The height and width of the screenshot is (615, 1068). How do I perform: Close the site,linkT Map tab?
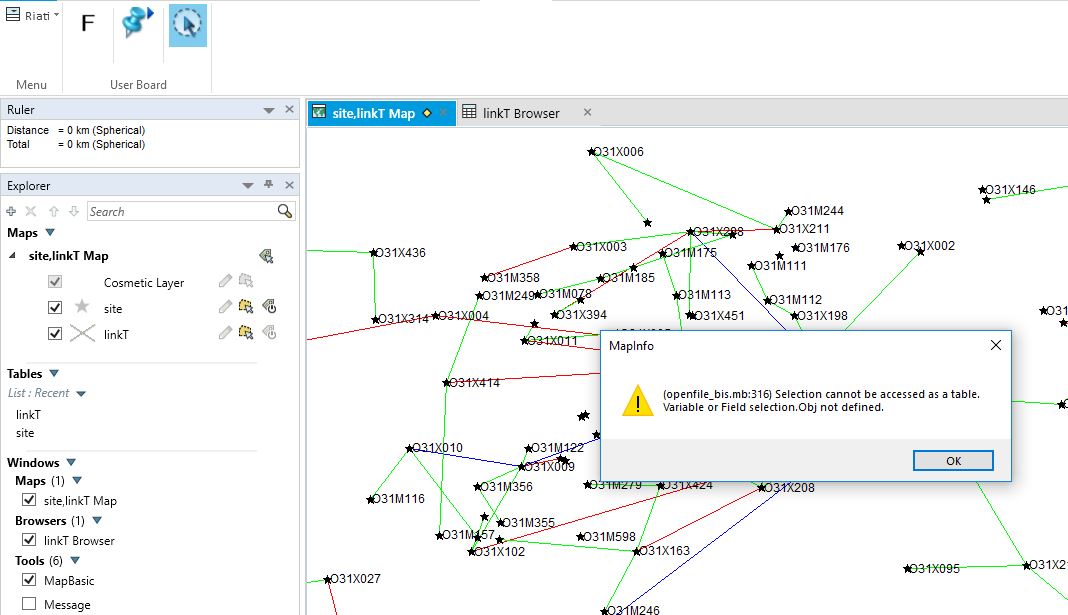click(x=444, y=112)
